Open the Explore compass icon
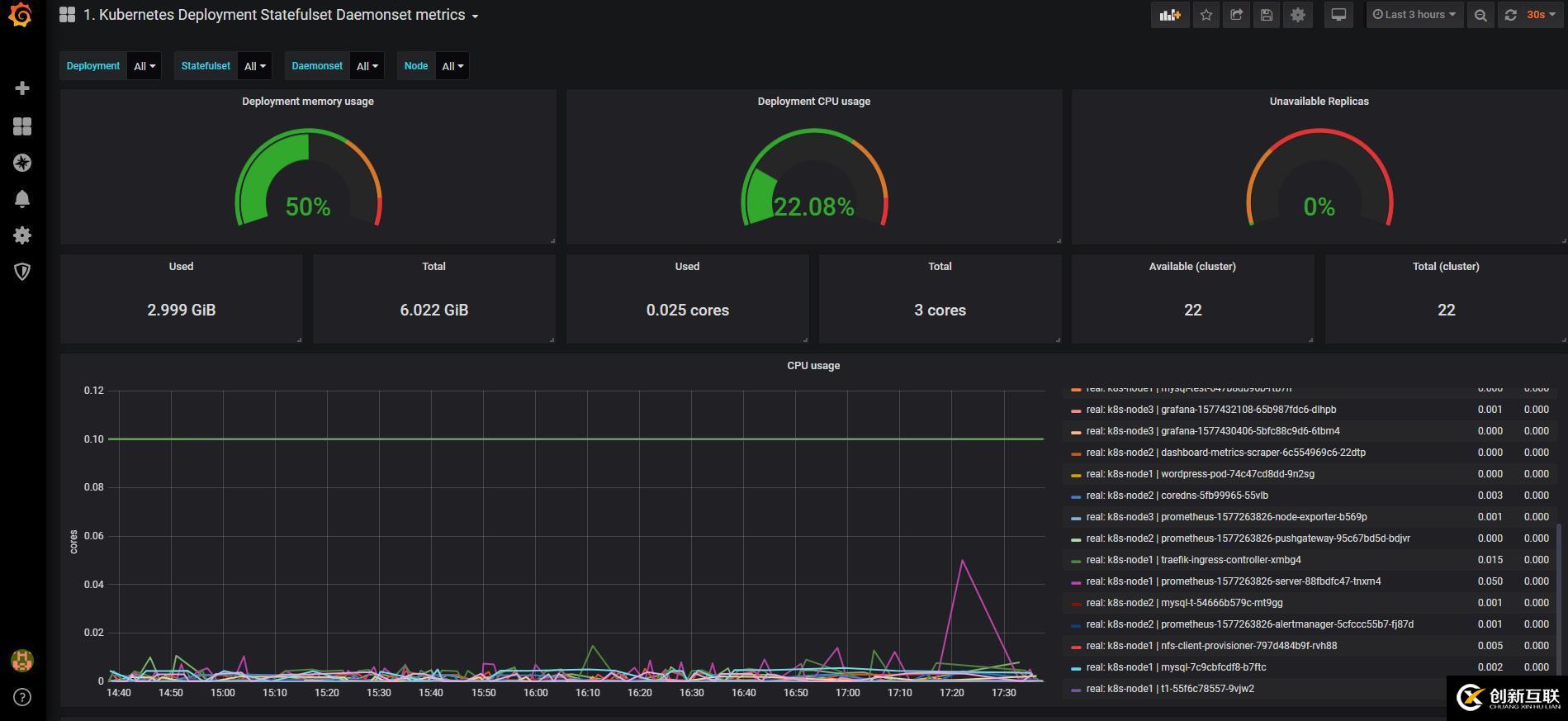Viewport: 1568px width, 721px height. 22,163
